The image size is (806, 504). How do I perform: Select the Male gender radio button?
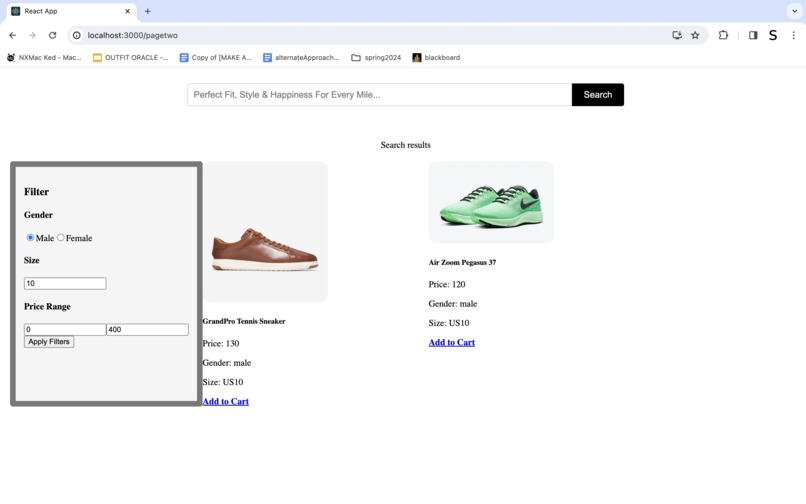(30, 237)
